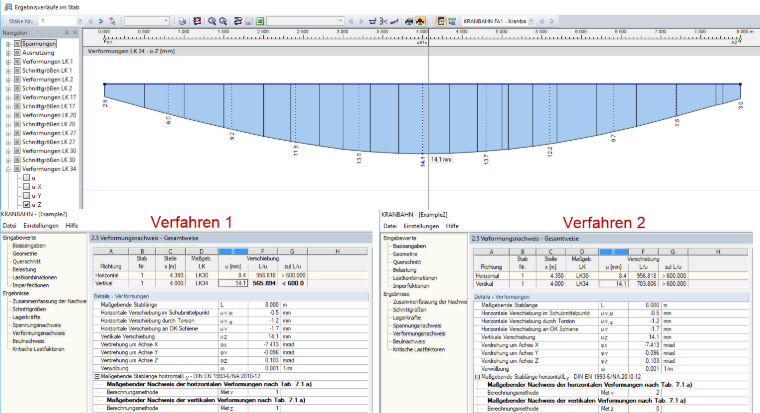Click the 14.1 u cell in Verfahren 1 Vertikal row
The height and width of the screenshot is (413, 760).
(233, 283)
